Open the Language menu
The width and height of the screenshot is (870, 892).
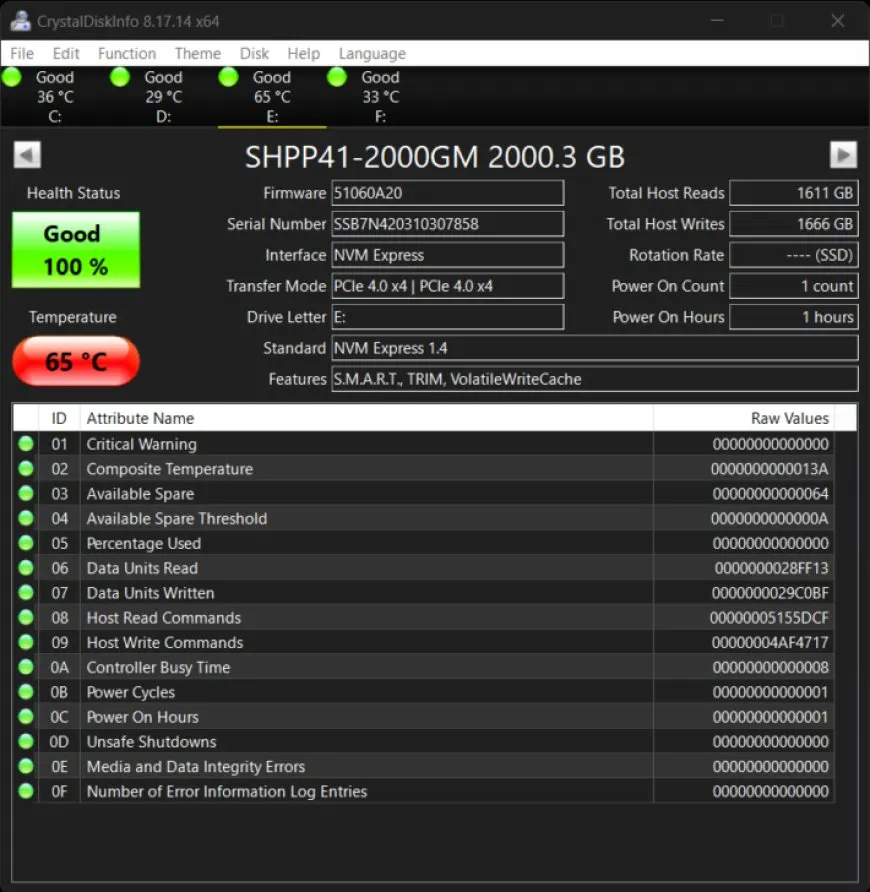point(372,53)
